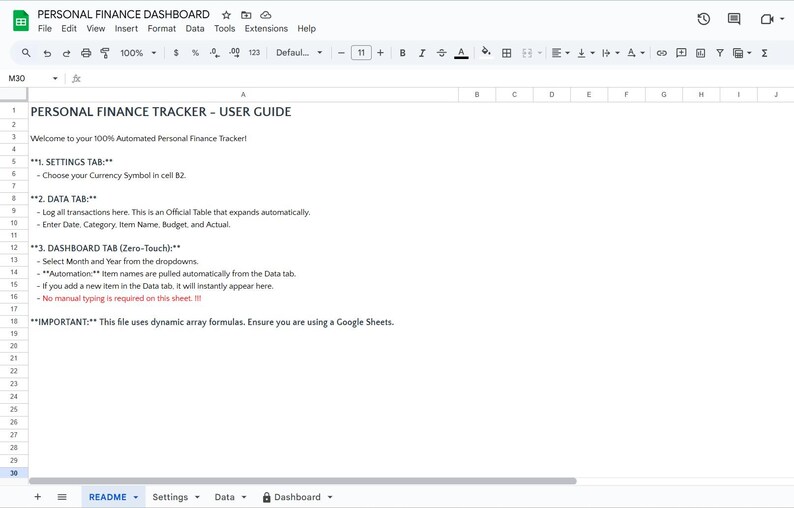The height and width of the screenshot is (508, 794).
Task: Insert a link
Action: tap(661, 53)
